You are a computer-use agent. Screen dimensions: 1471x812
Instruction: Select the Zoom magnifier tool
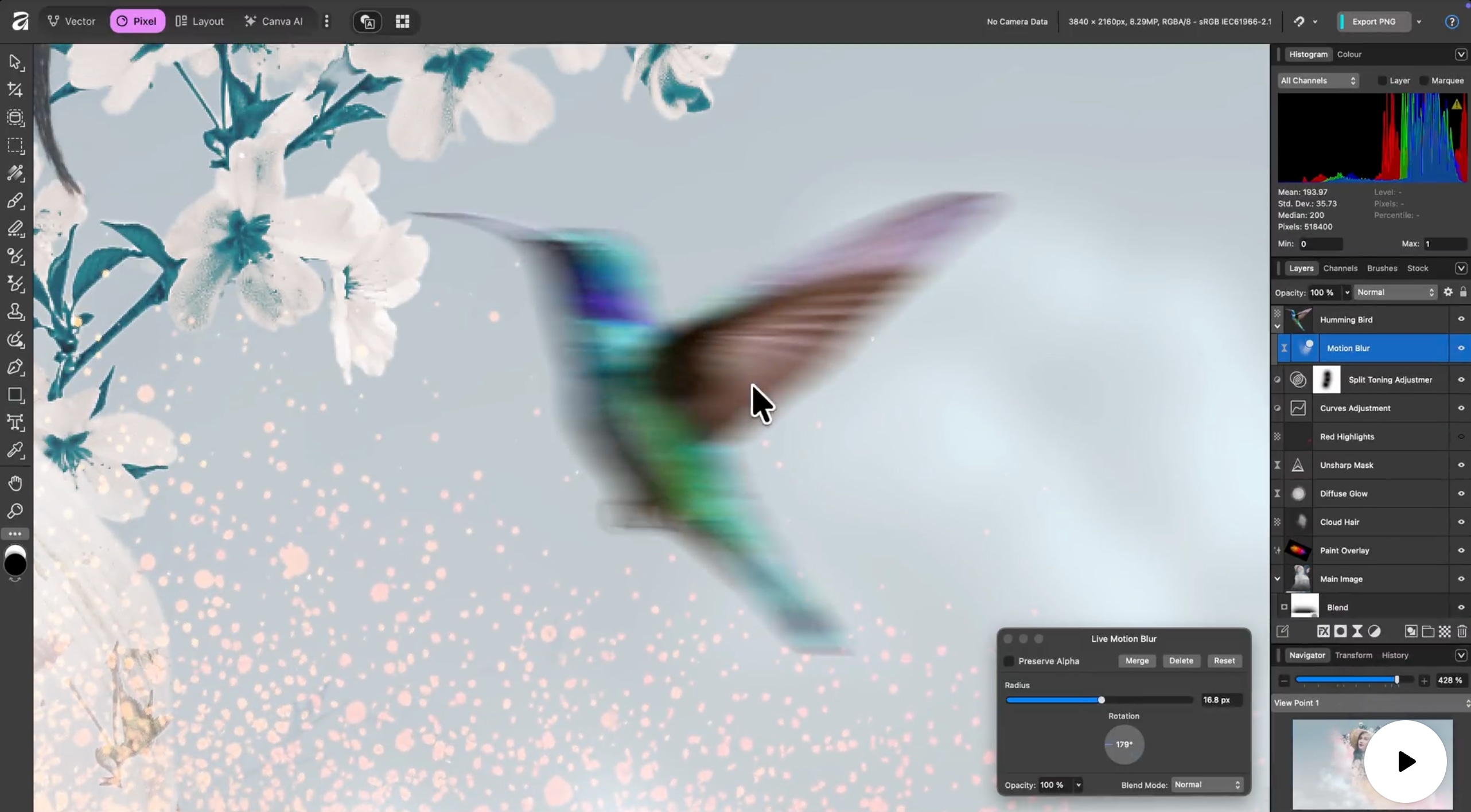[x=16, y=510]
